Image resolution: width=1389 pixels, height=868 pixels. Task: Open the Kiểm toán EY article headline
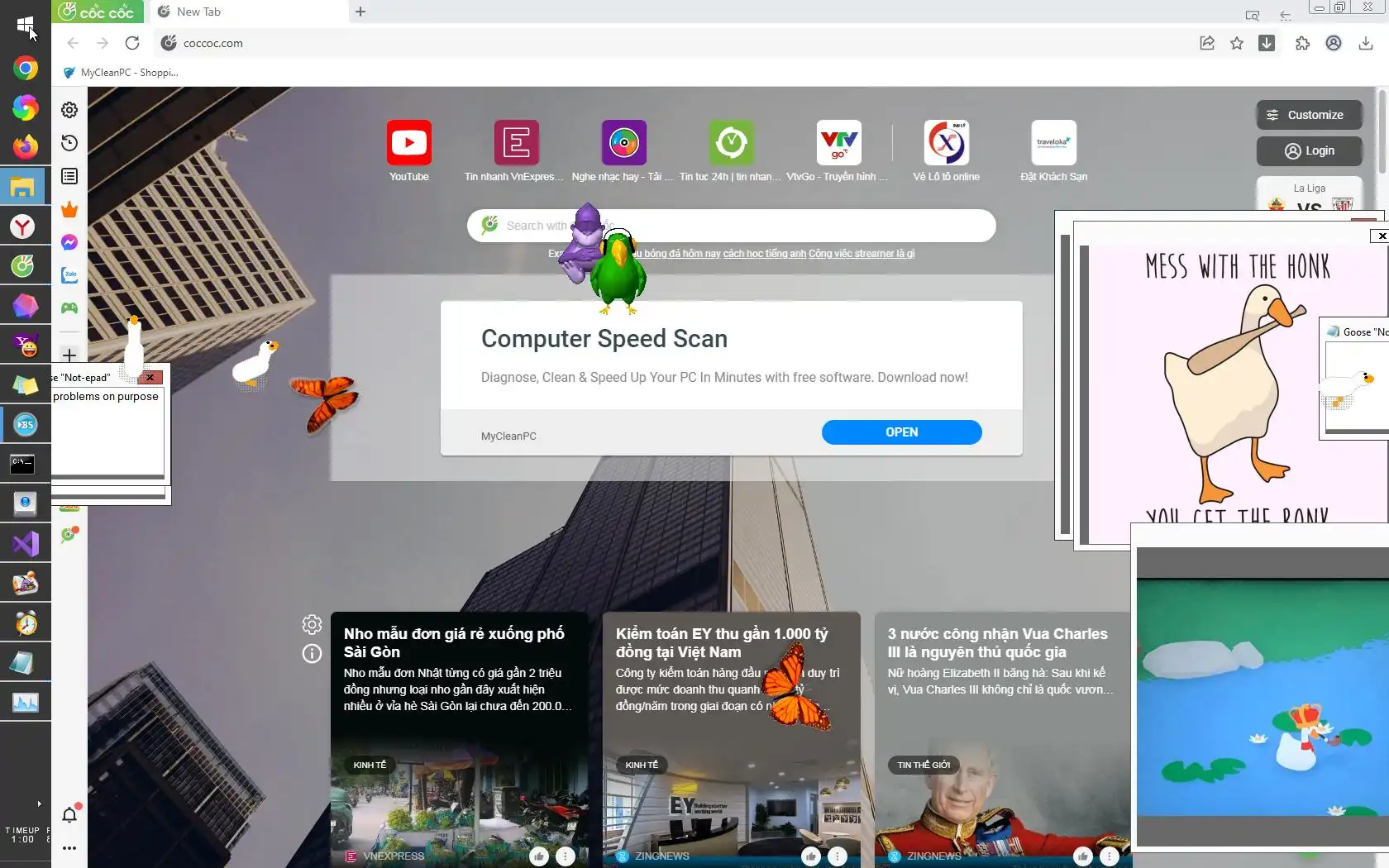point(722,642)
